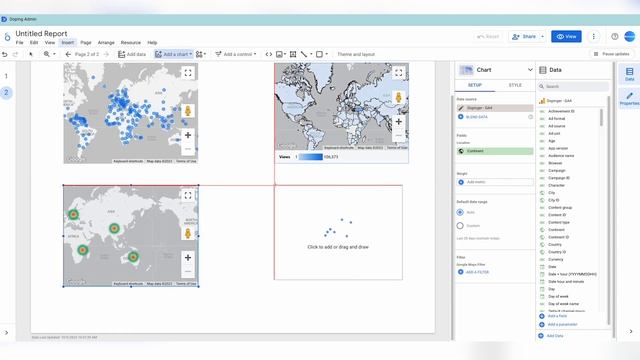Edit the data source pencil icon
640x360 pixels.
(461, 108)
